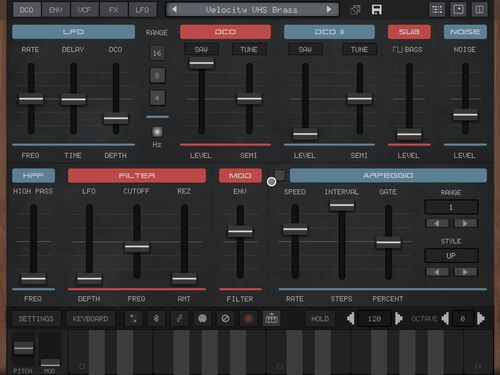Open the SETTINGS button
Screen dimensions: 500x375
point(36,319)
